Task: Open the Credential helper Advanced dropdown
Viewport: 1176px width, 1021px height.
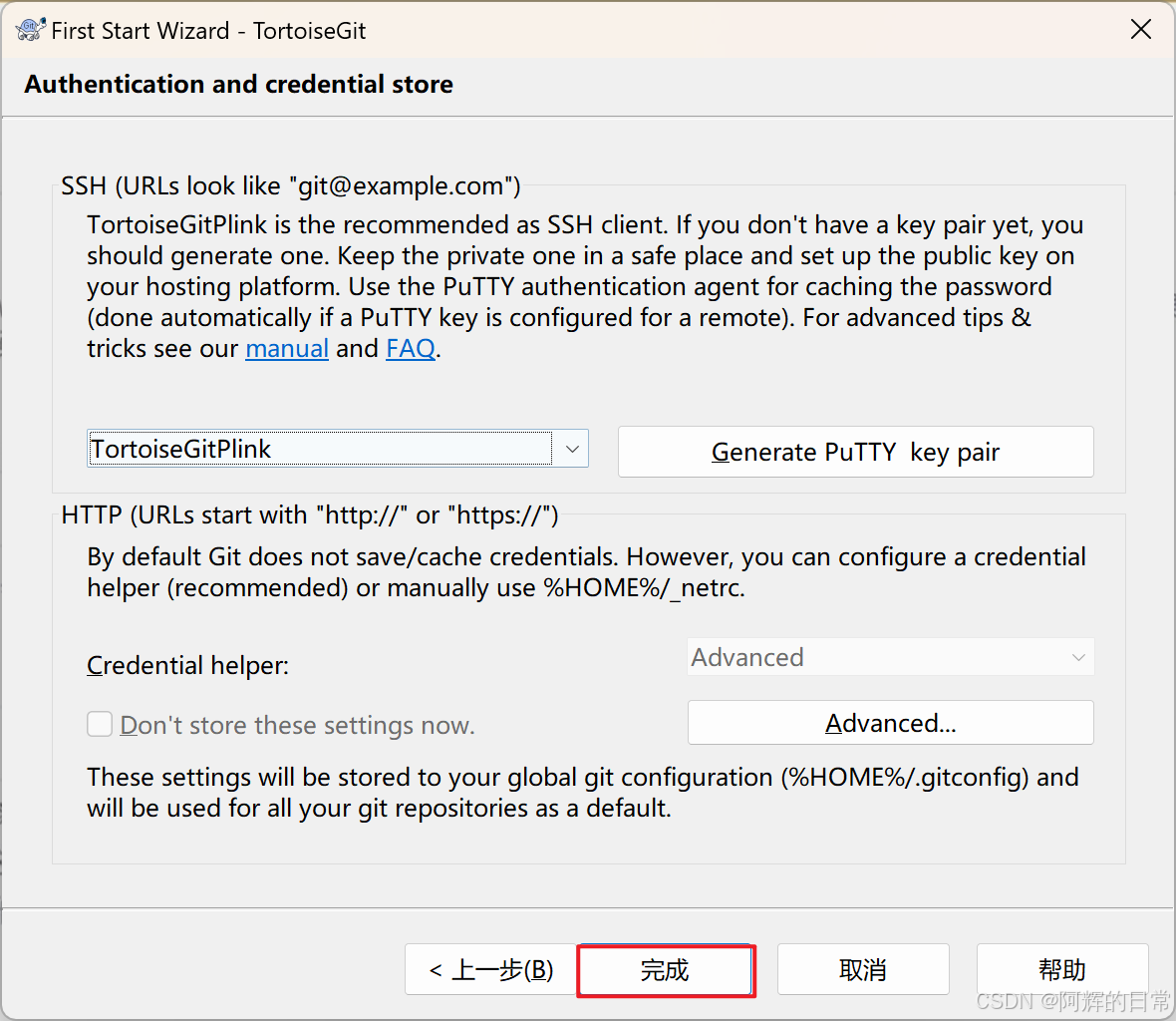Action: pyautogui.click(x=890, y=657)
